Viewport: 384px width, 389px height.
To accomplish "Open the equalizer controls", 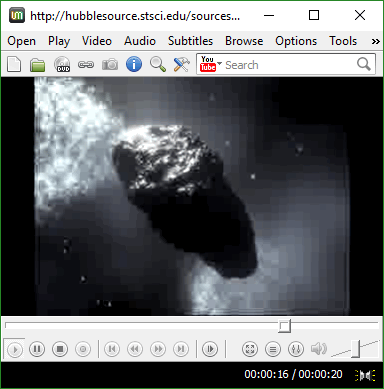I will 296,349.
